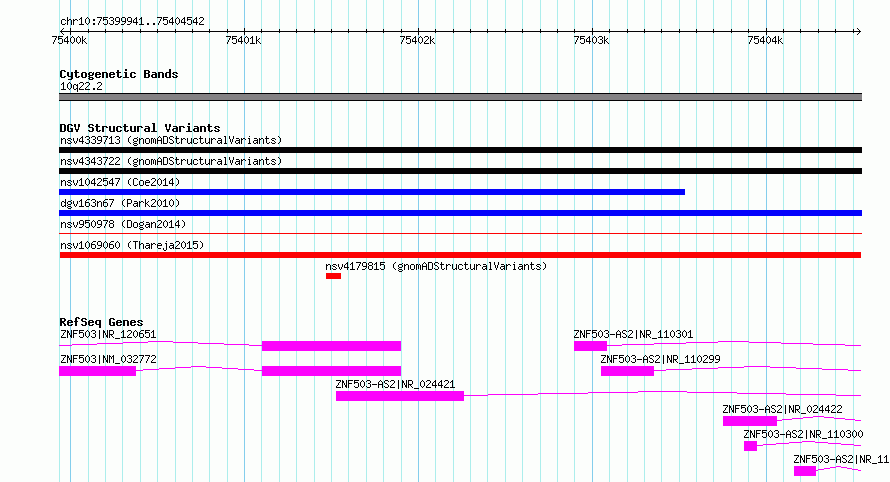Click the small magenta exon of ZNF503-AS2|NR_110300
This screenshot has width=890, height=482.
[x=750, y=446]
